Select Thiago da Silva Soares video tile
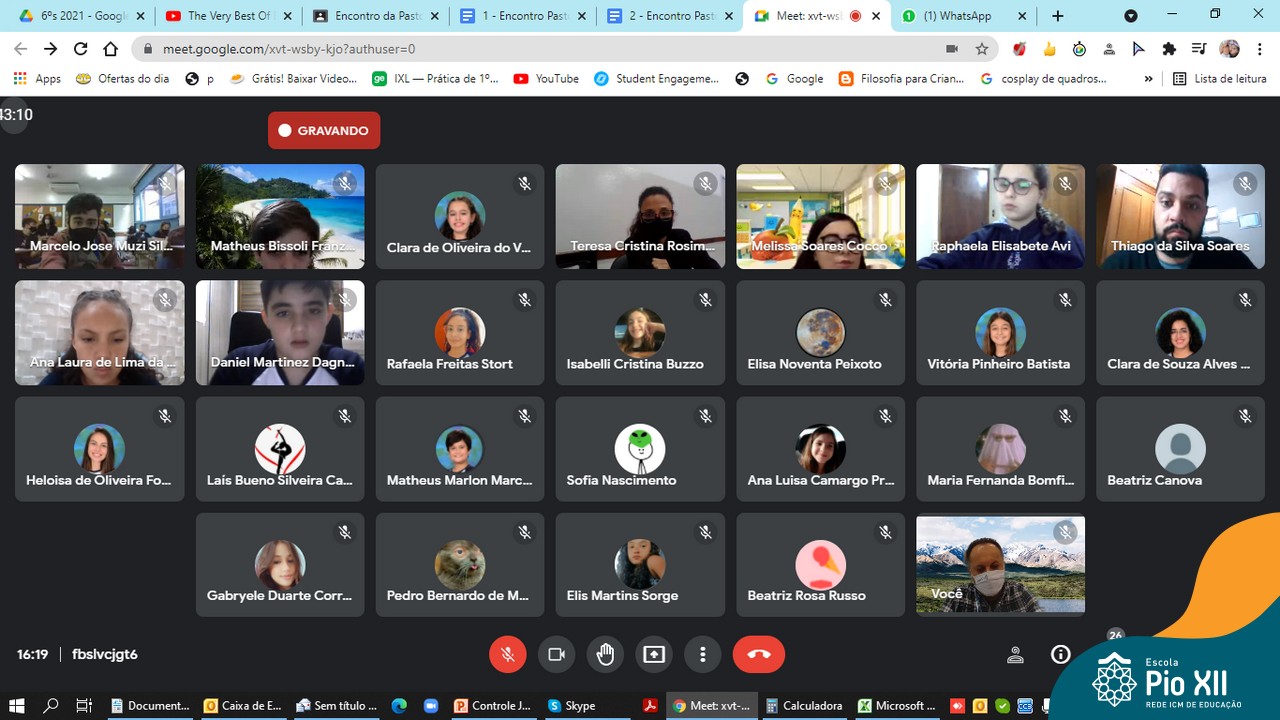 (1180, 217)
